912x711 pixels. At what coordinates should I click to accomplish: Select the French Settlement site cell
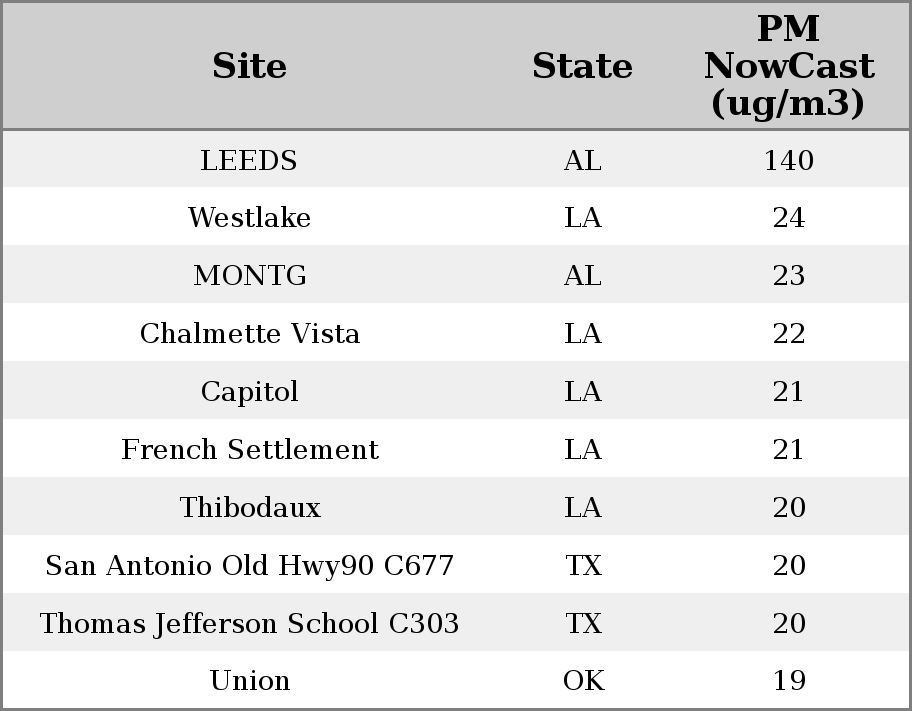coord(250,449)
